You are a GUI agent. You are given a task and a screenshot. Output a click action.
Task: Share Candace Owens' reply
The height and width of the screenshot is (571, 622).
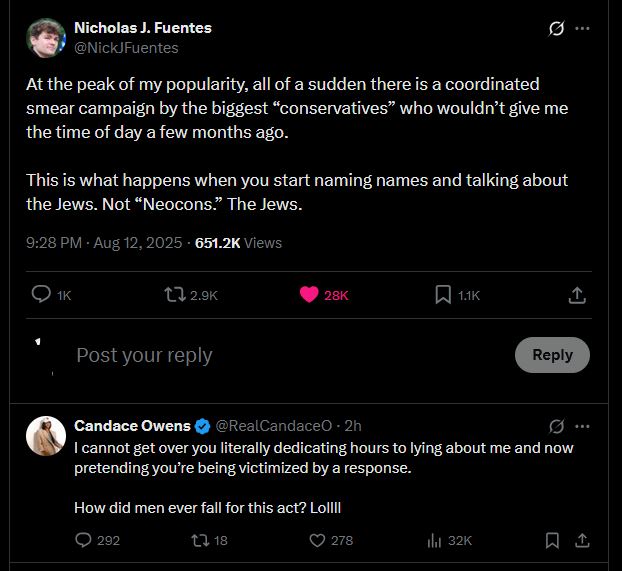pyautogui.click(x=581, y=540)
